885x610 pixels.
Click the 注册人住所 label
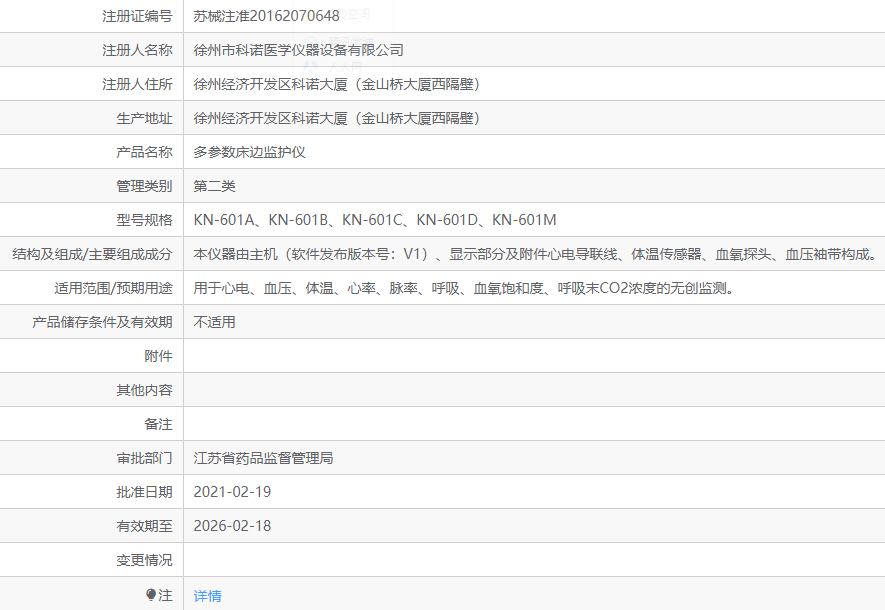coord(137,84)
